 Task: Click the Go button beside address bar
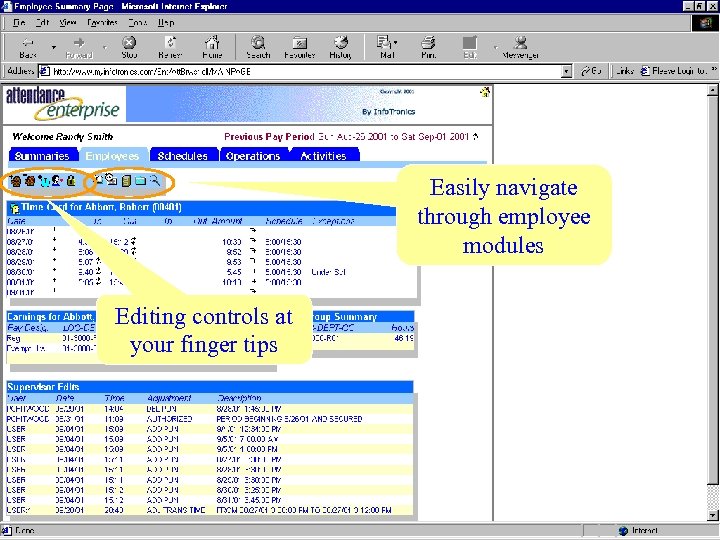pos(591,71)
